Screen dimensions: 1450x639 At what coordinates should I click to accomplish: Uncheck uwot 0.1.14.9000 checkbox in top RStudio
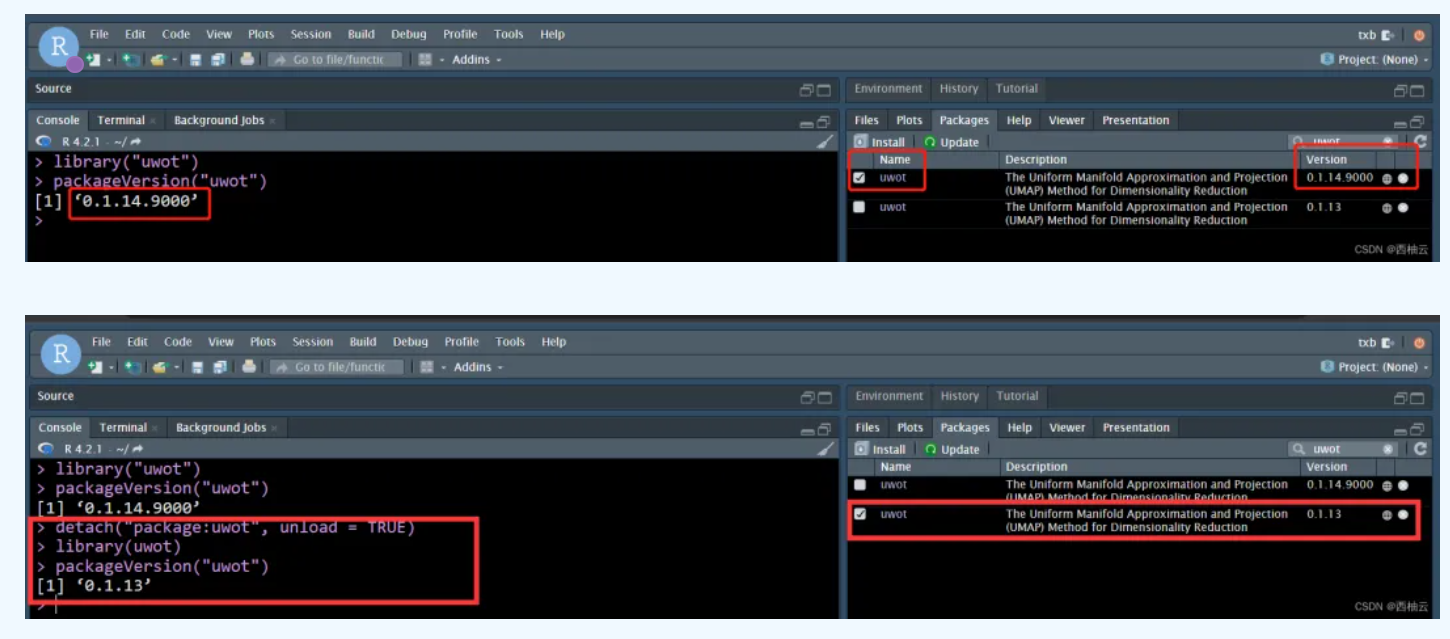[x=859, y=178]
